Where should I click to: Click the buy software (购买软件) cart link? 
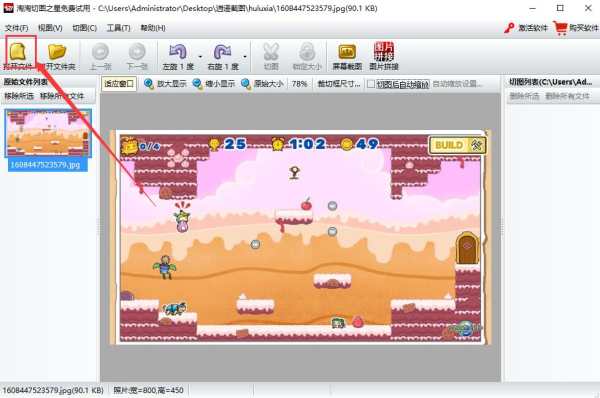[576, 28]
